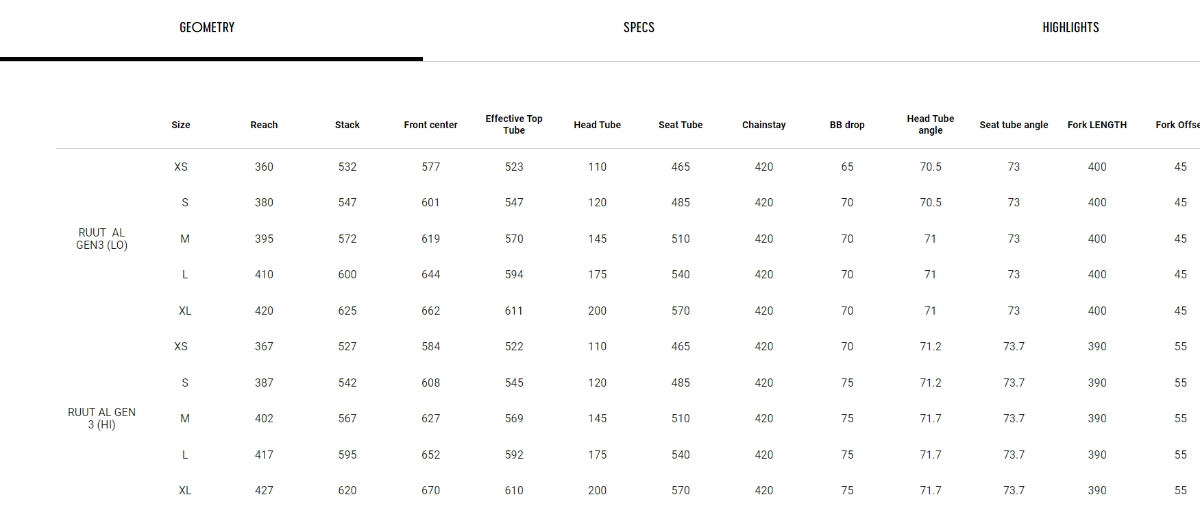
Task: Open the HIGHLIGHTS tab
Action: coord(1070,28)
